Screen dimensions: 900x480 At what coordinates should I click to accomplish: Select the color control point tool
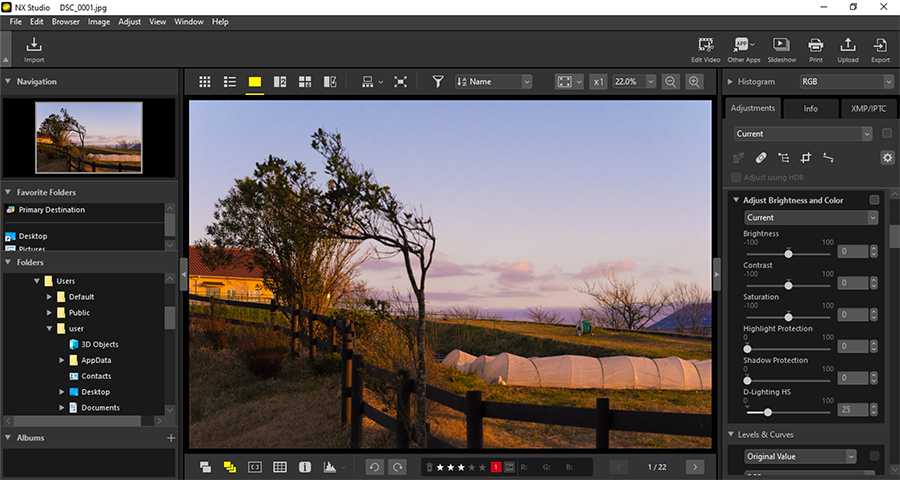(x=783, y=157)
